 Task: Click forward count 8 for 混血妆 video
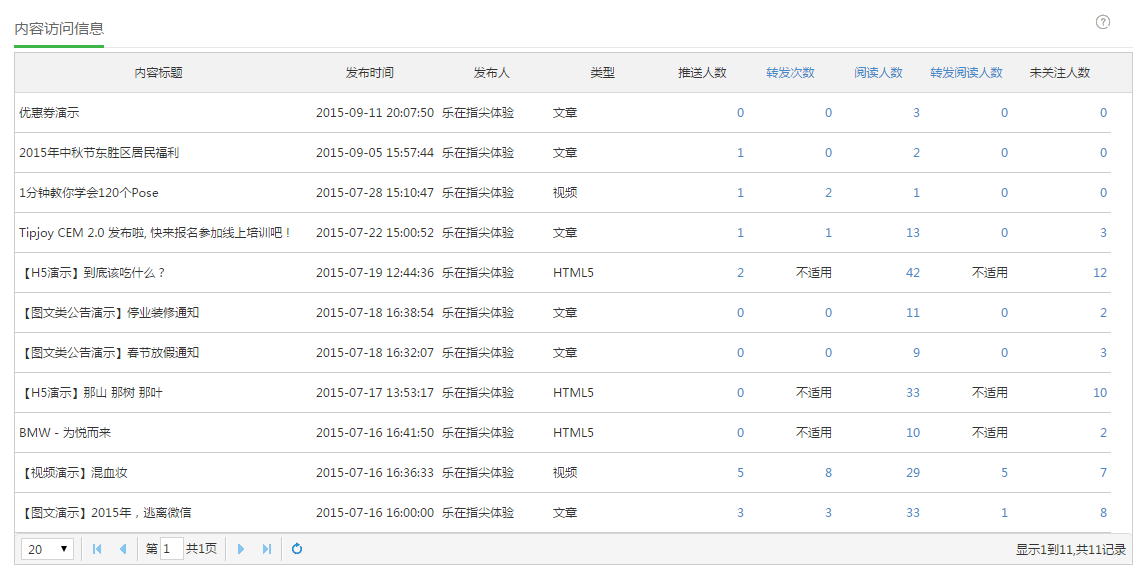pyautogui.click(x=828, y=473)
